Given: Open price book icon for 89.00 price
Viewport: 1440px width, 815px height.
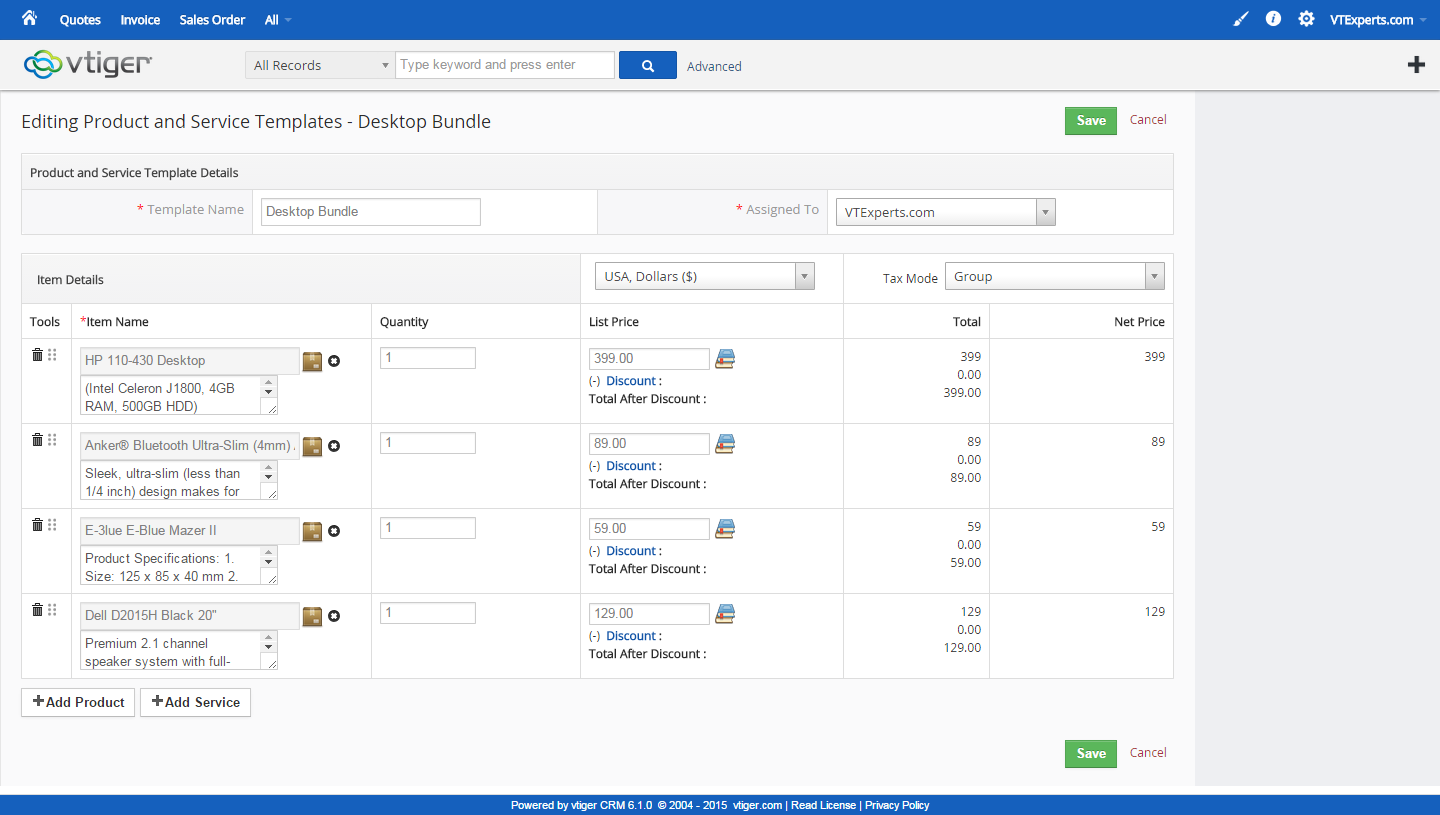Looking at the screenshot, I should (725, 444).
